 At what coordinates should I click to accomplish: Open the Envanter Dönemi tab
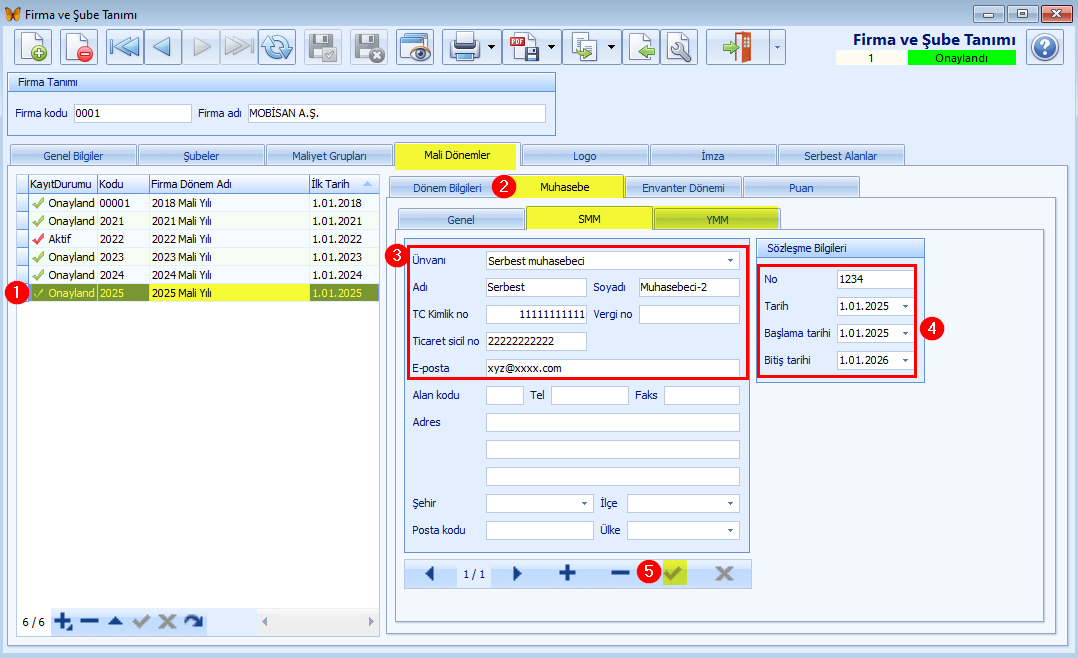coord(683,188)
